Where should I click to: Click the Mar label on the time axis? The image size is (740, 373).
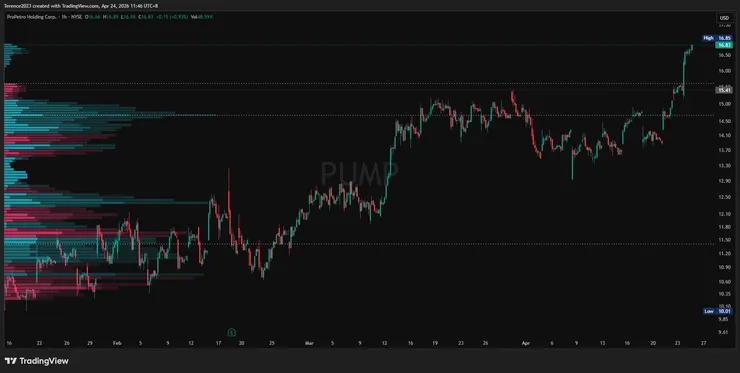pyautogui.click(x=309, y=343)
